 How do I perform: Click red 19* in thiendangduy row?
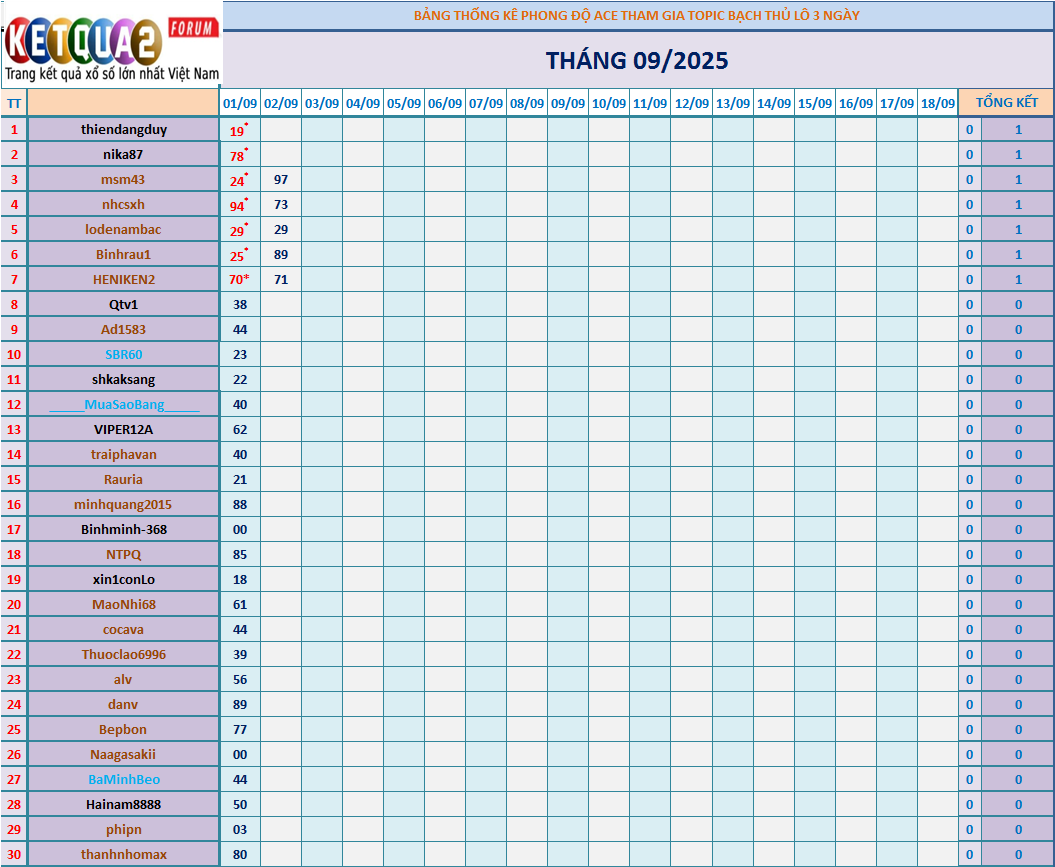coord(239,130)
